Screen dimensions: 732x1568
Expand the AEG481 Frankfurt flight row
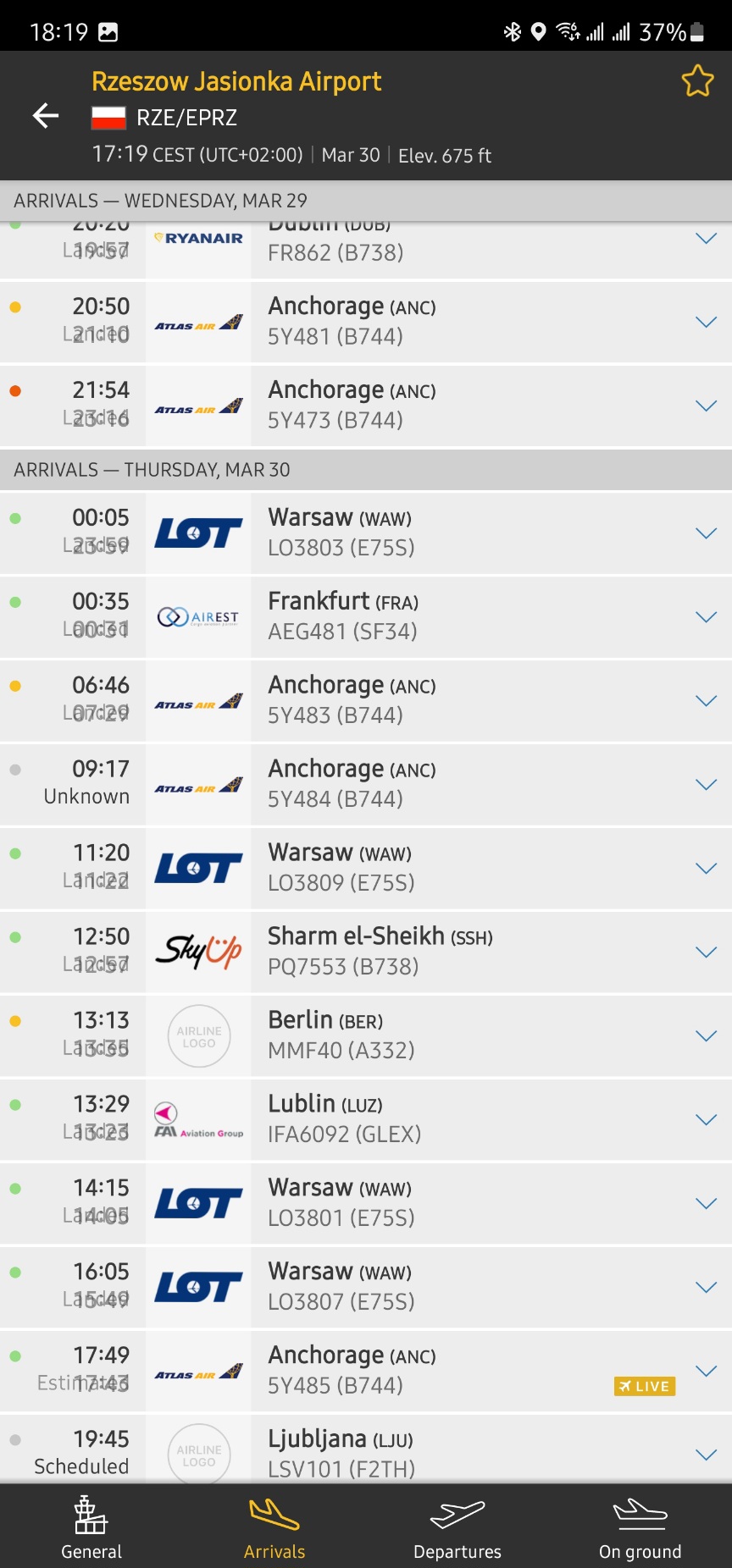[x=706, y=617]
